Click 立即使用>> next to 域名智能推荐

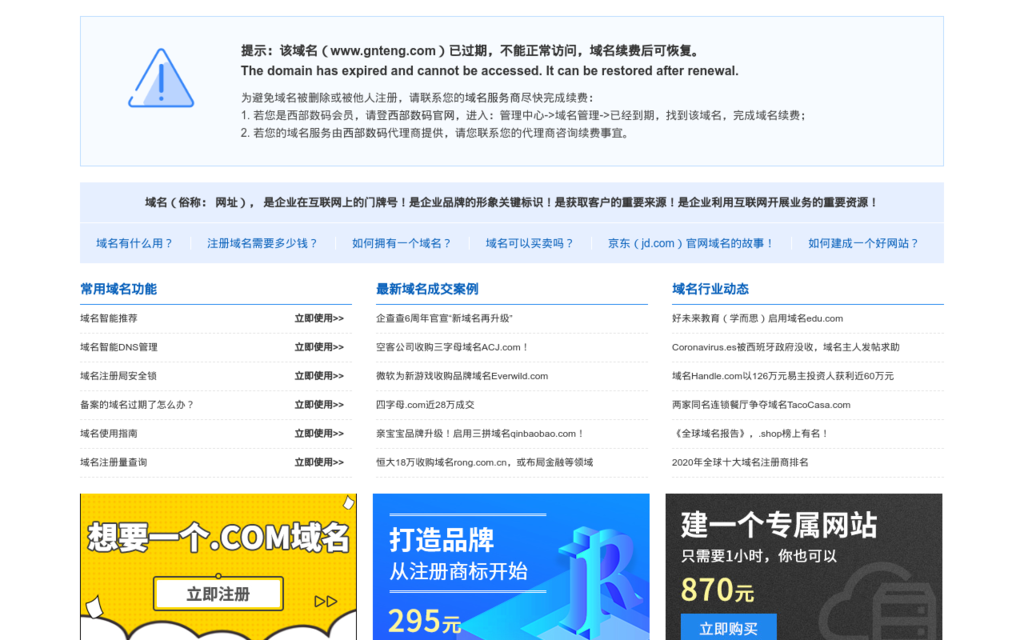point(318,319)
